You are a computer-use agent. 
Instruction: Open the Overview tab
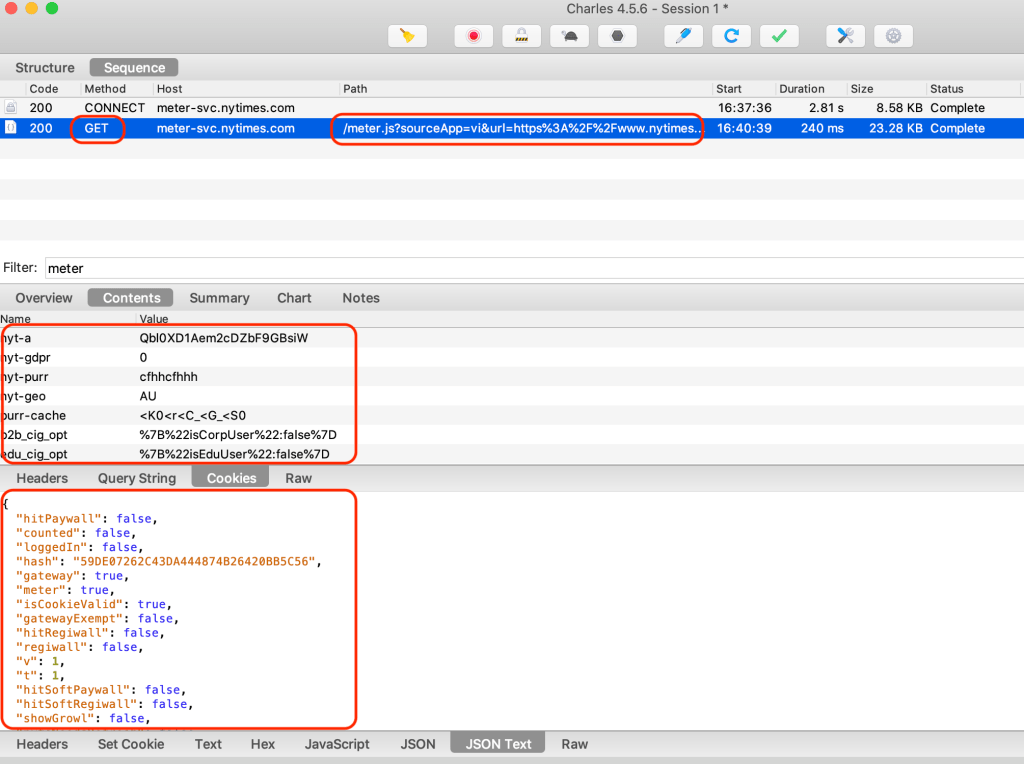(x=44, y=298)
